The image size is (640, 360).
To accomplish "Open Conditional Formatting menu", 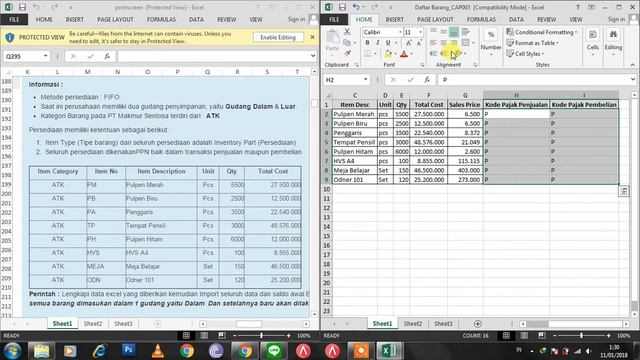I will pyautogui.click(x=542, y=32).
